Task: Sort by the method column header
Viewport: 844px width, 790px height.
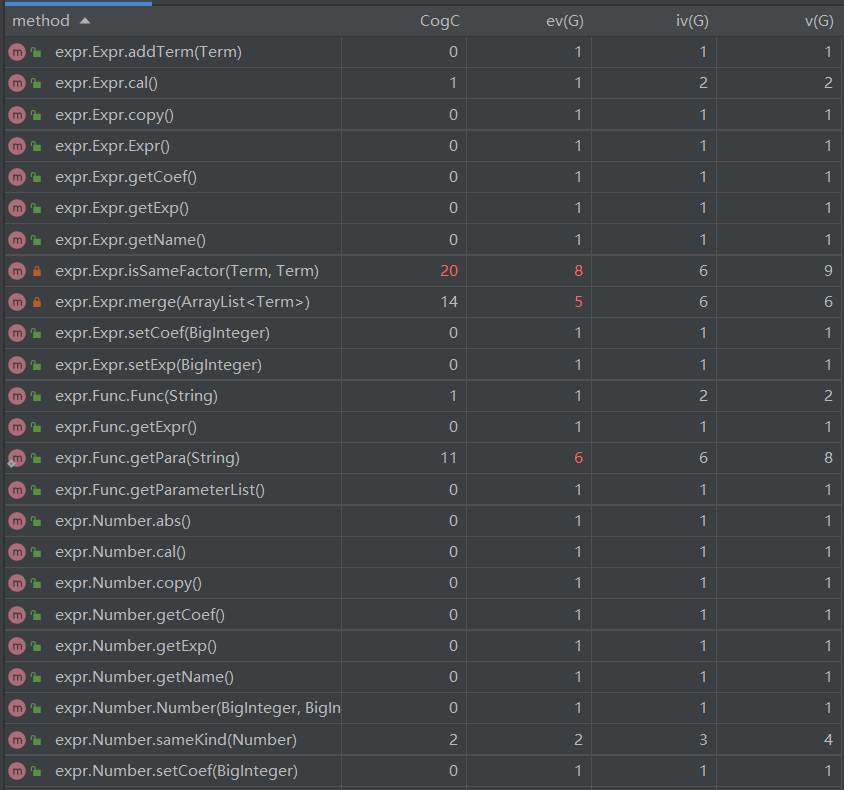Action: (x=41, y=21)
